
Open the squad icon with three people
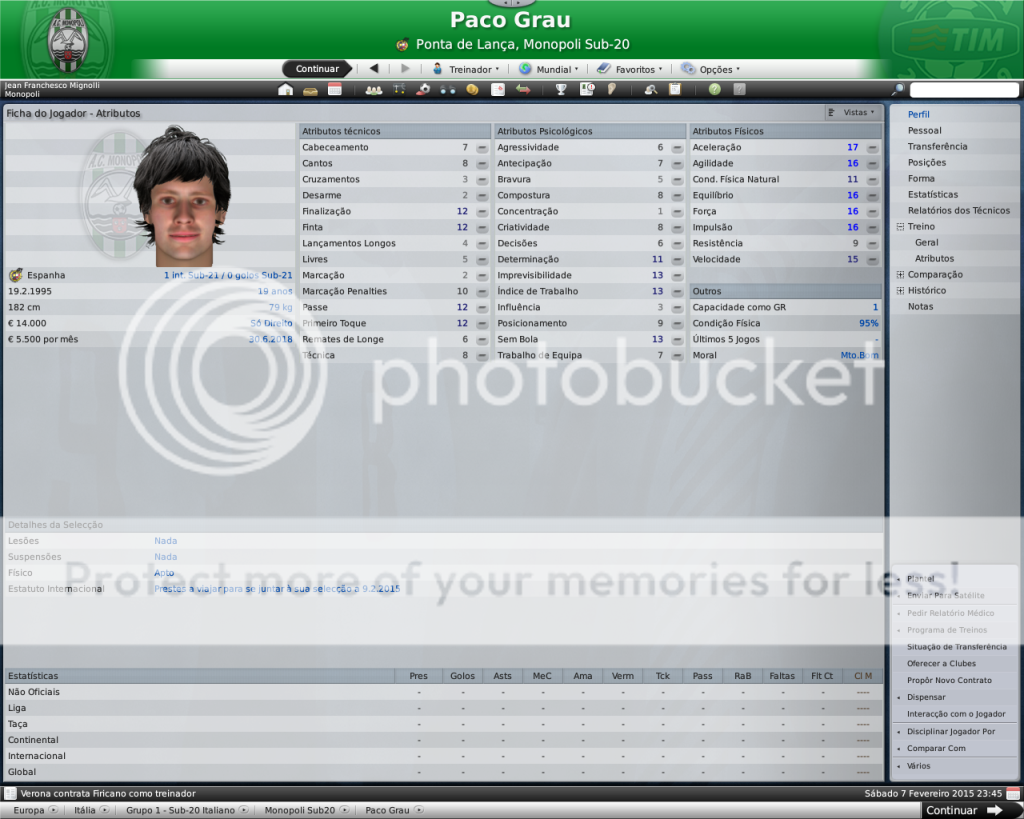(x=374, y=89)
